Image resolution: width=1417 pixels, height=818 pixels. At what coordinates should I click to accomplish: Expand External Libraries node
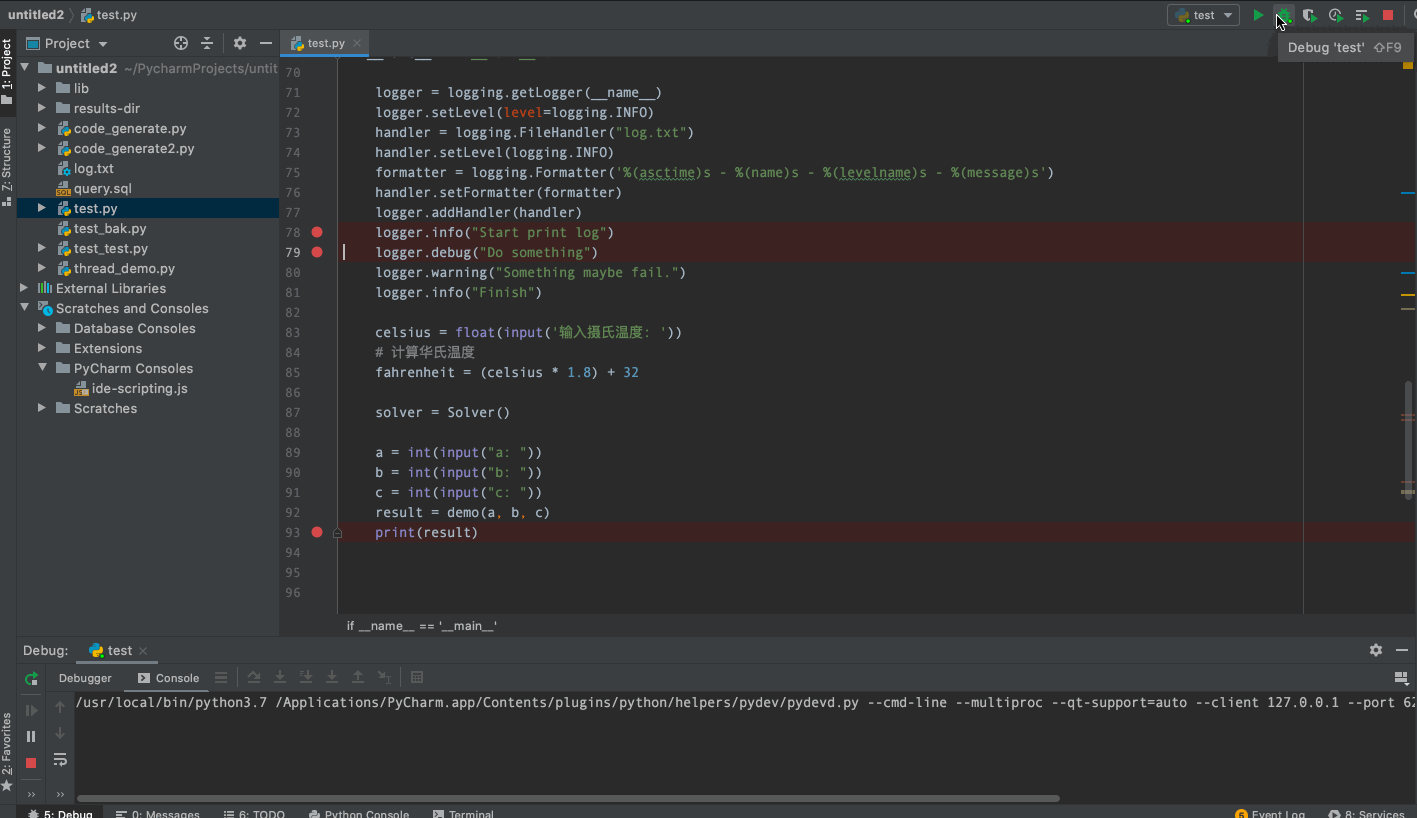click(x=25, y=288)
